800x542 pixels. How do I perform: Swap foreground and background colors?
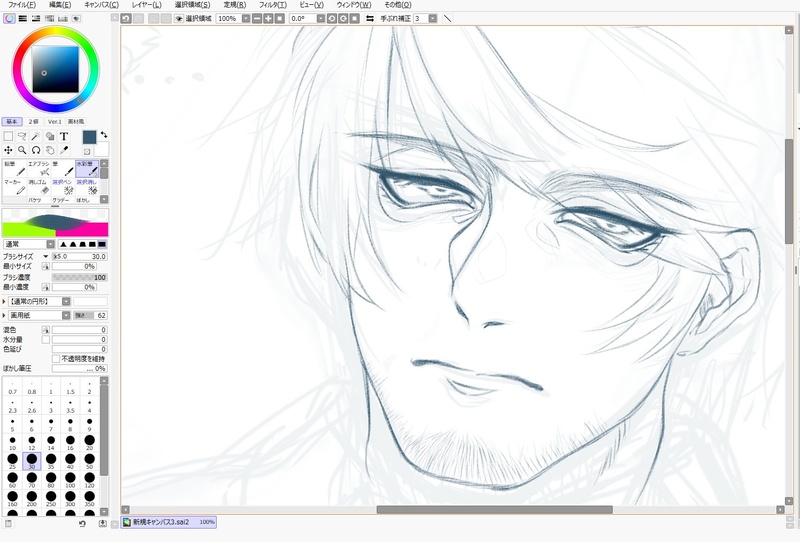(104, 135)
